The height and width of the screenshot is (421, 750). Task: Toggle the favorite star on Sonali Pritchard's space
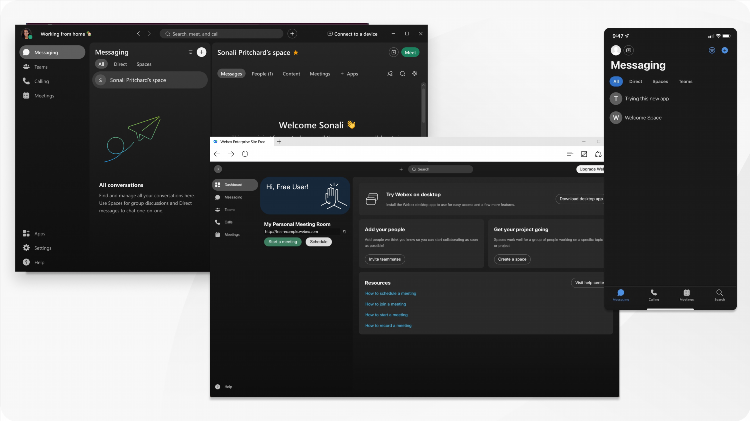[x=296, y=53]
